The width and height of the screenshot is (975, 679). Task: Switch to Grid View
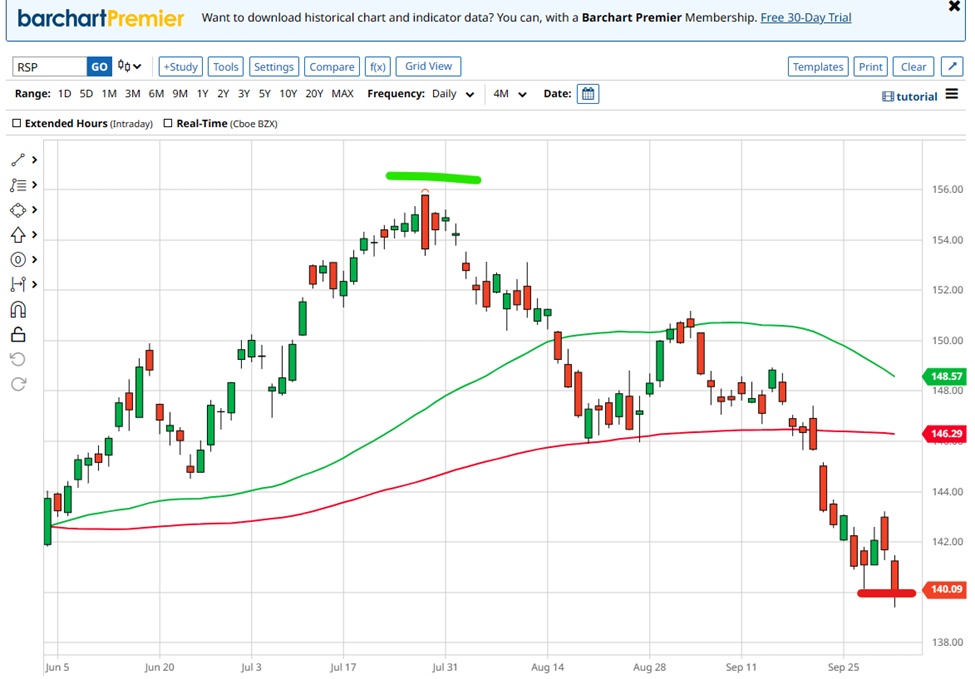428,66
